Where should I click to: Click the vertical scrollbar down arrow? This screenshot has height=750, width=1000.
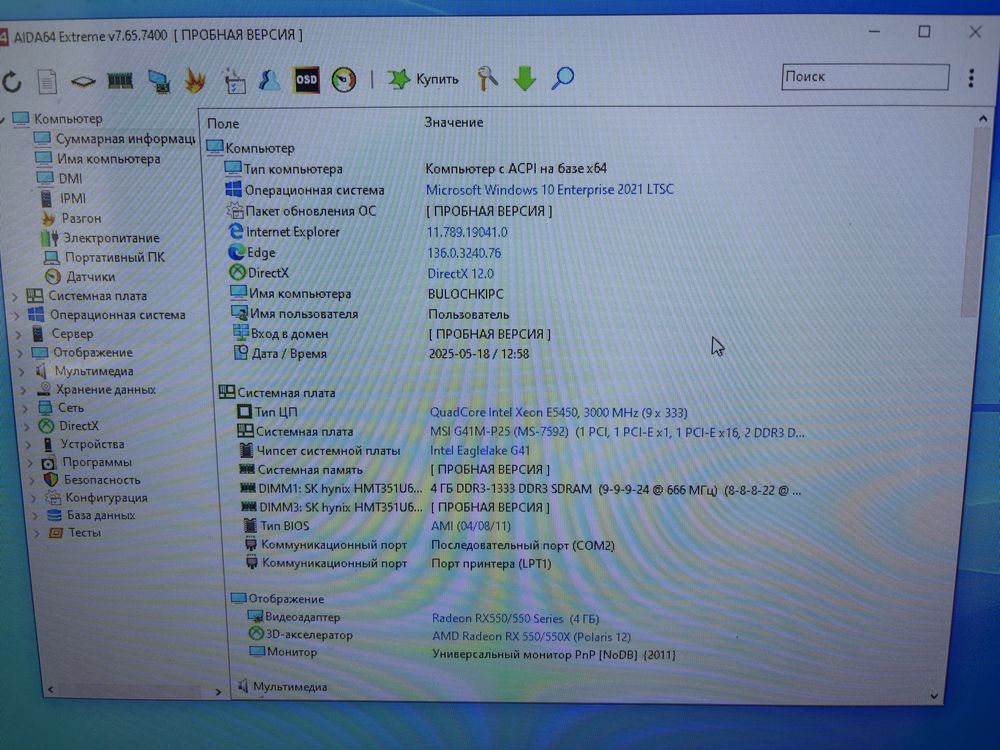[x=934, y=696]
